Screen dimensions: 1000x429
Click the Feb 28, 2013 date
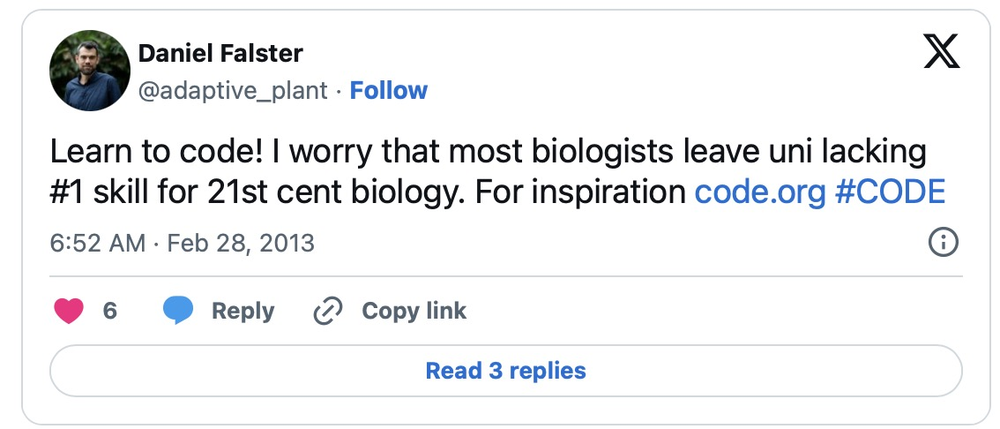tap(239, 243)
